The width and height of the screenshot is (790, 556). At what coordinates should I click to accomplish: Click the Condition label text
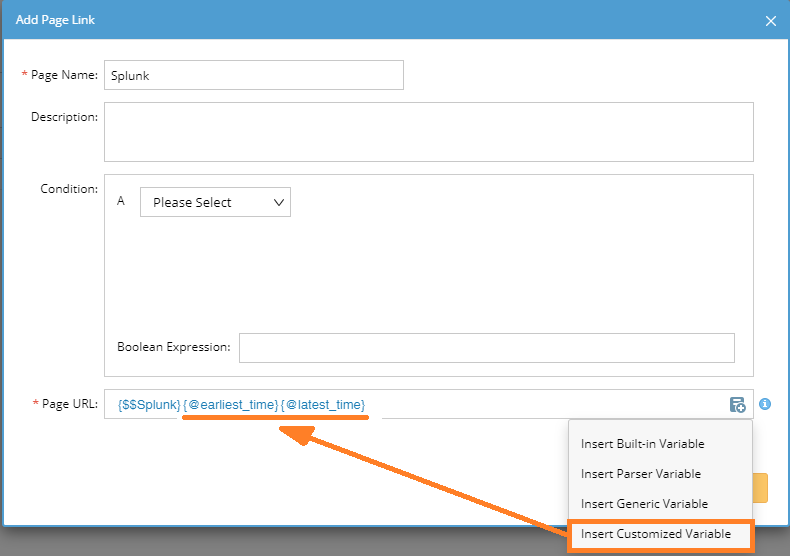[69, 189]
